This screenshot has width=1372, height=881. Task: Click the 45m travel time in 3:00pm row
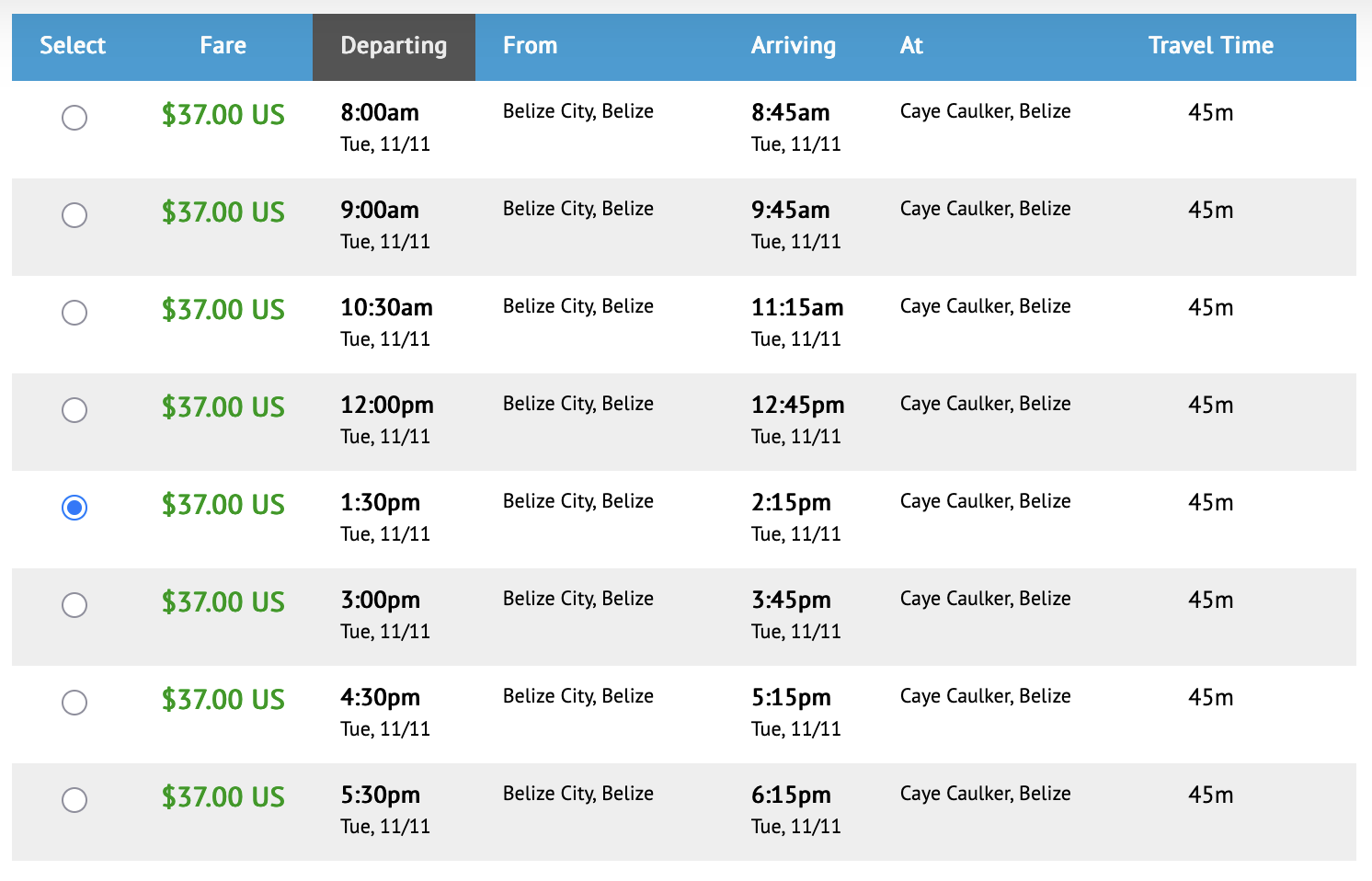(x=1211, y=601)
